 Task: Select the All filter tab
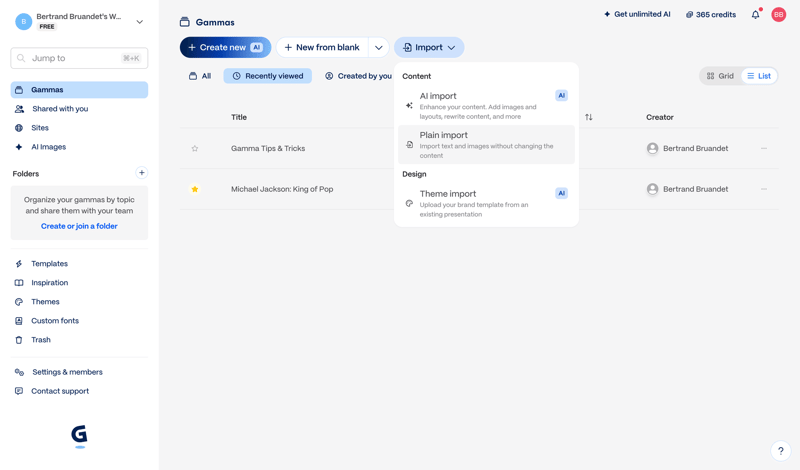(200, 76)
